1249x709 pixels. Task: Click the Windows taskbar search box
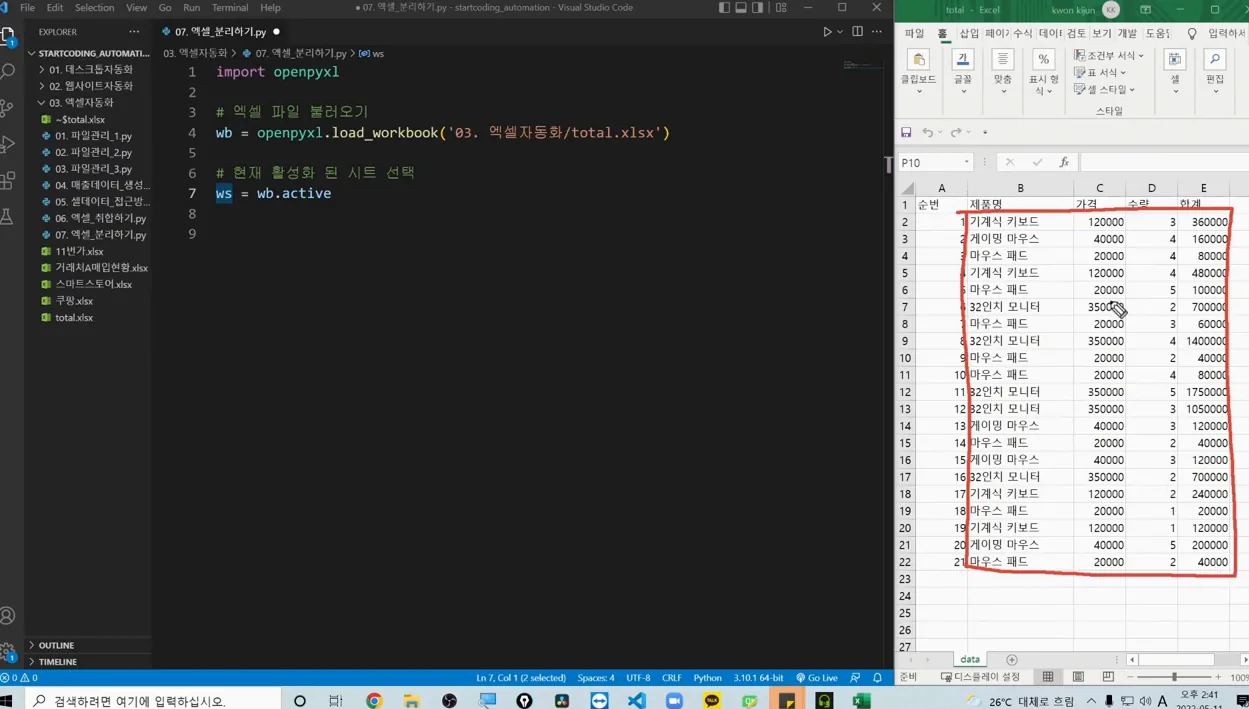[x=154, y=701]
